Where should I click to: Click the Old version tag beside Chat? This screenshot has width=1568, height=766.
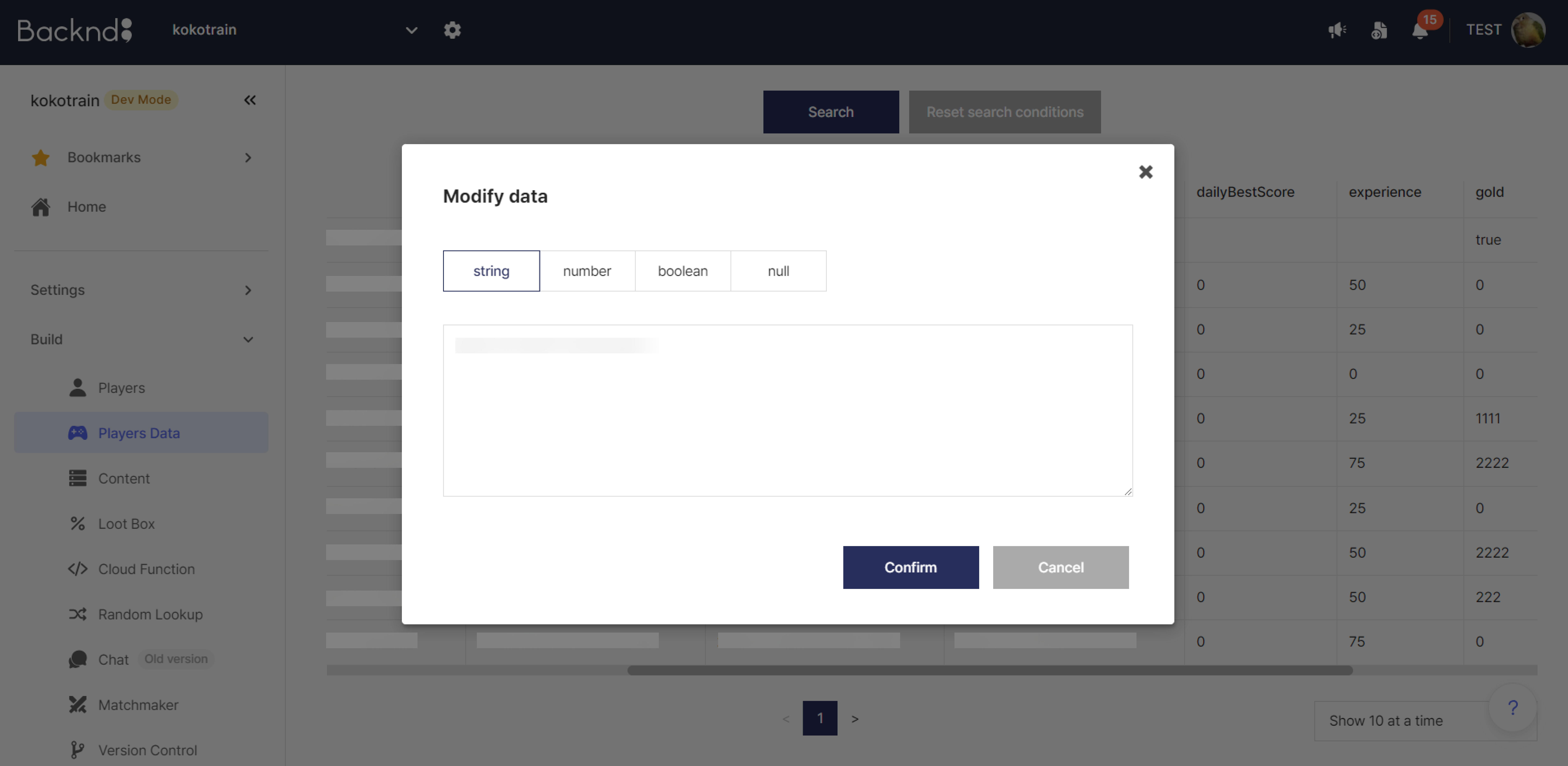point(176,660)
